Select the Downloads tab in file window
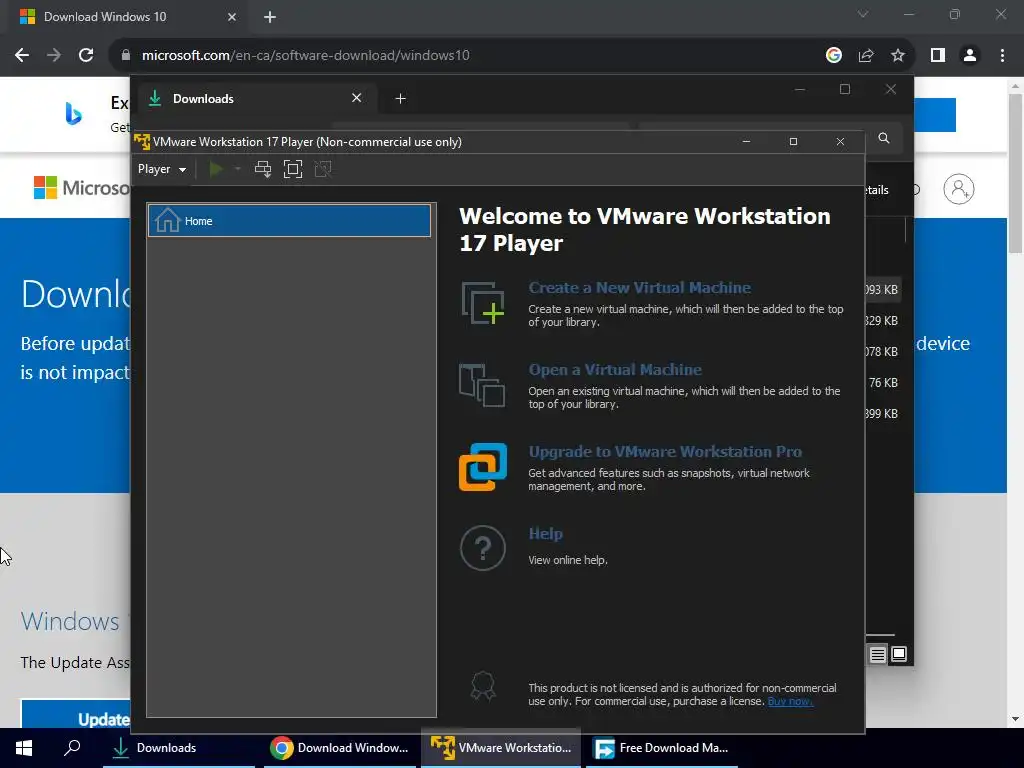Image resolution: width=1024 pixels, height=768 pixels. click(255, 99)
